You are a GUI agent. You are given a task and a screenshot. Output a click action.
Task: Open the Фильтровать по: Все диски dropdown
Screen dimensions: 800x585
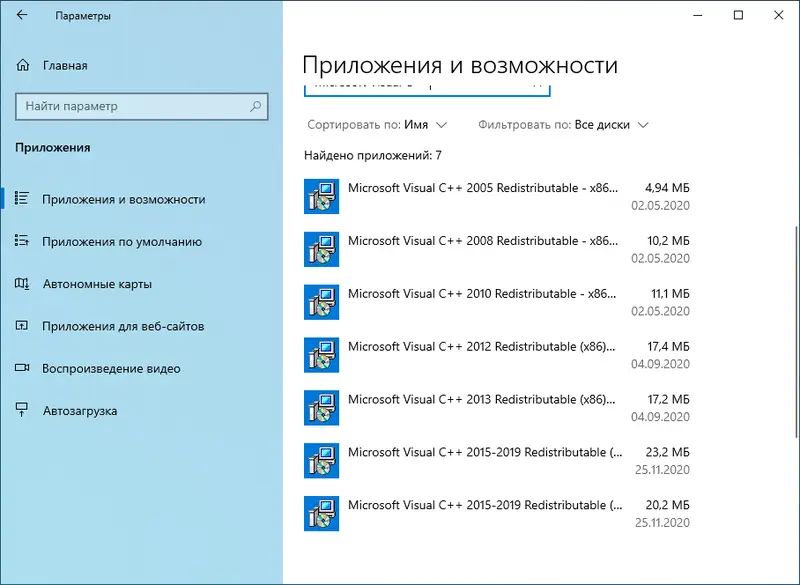[x=563, y=125]
